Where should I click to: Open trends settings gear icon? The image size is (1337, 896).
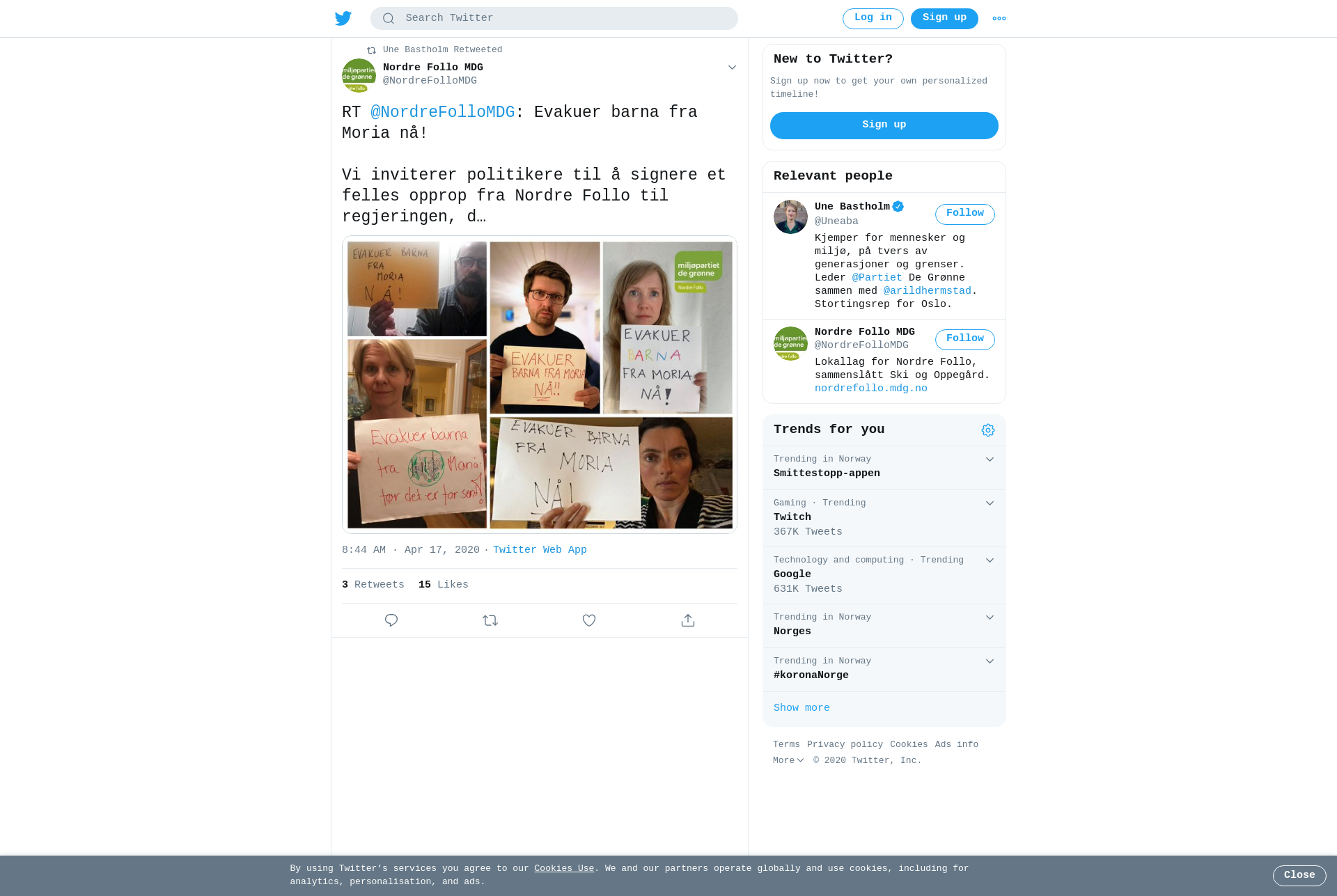point(988,430)
